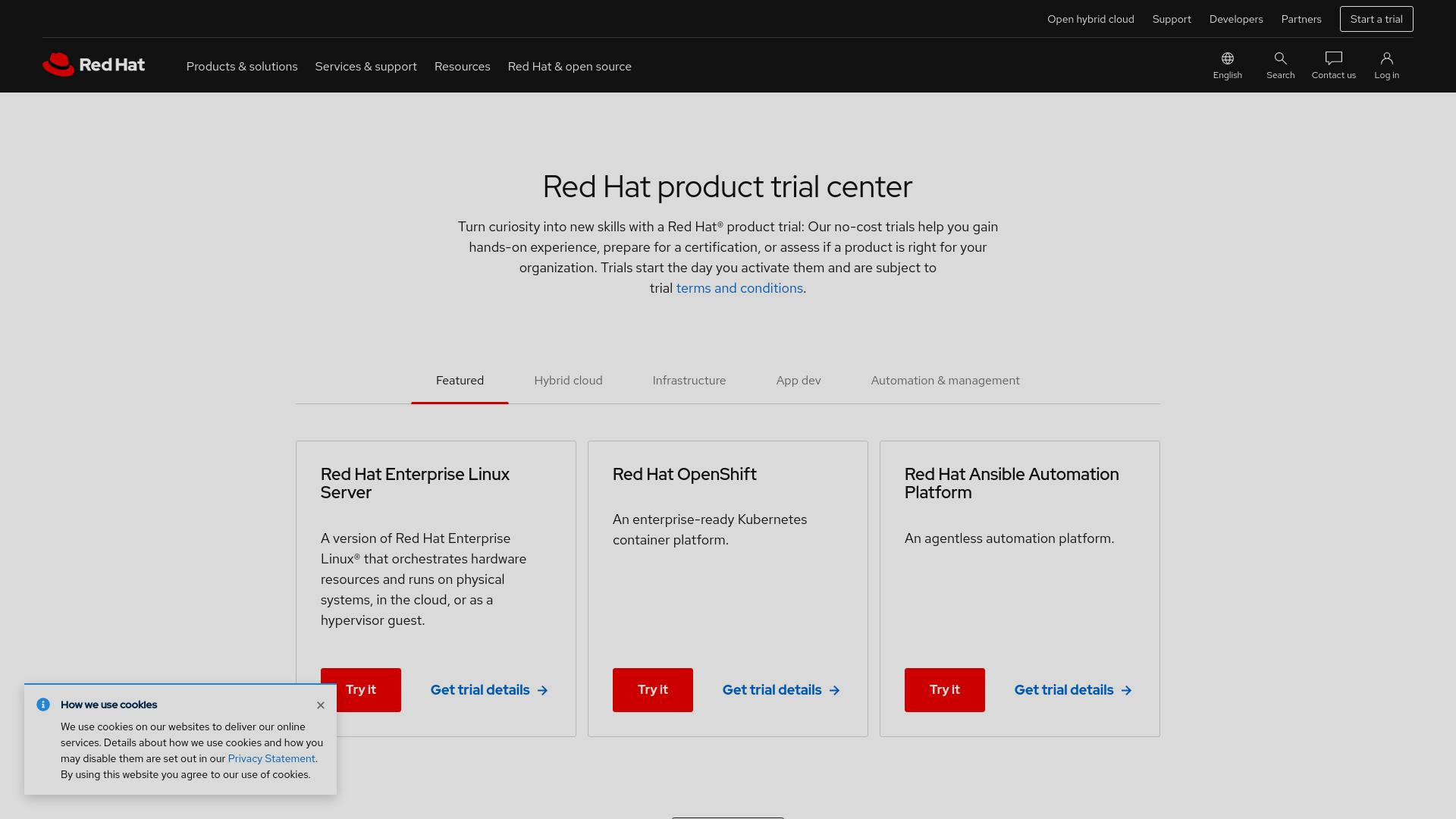Close the cookie notice with the X

(321, 705)
